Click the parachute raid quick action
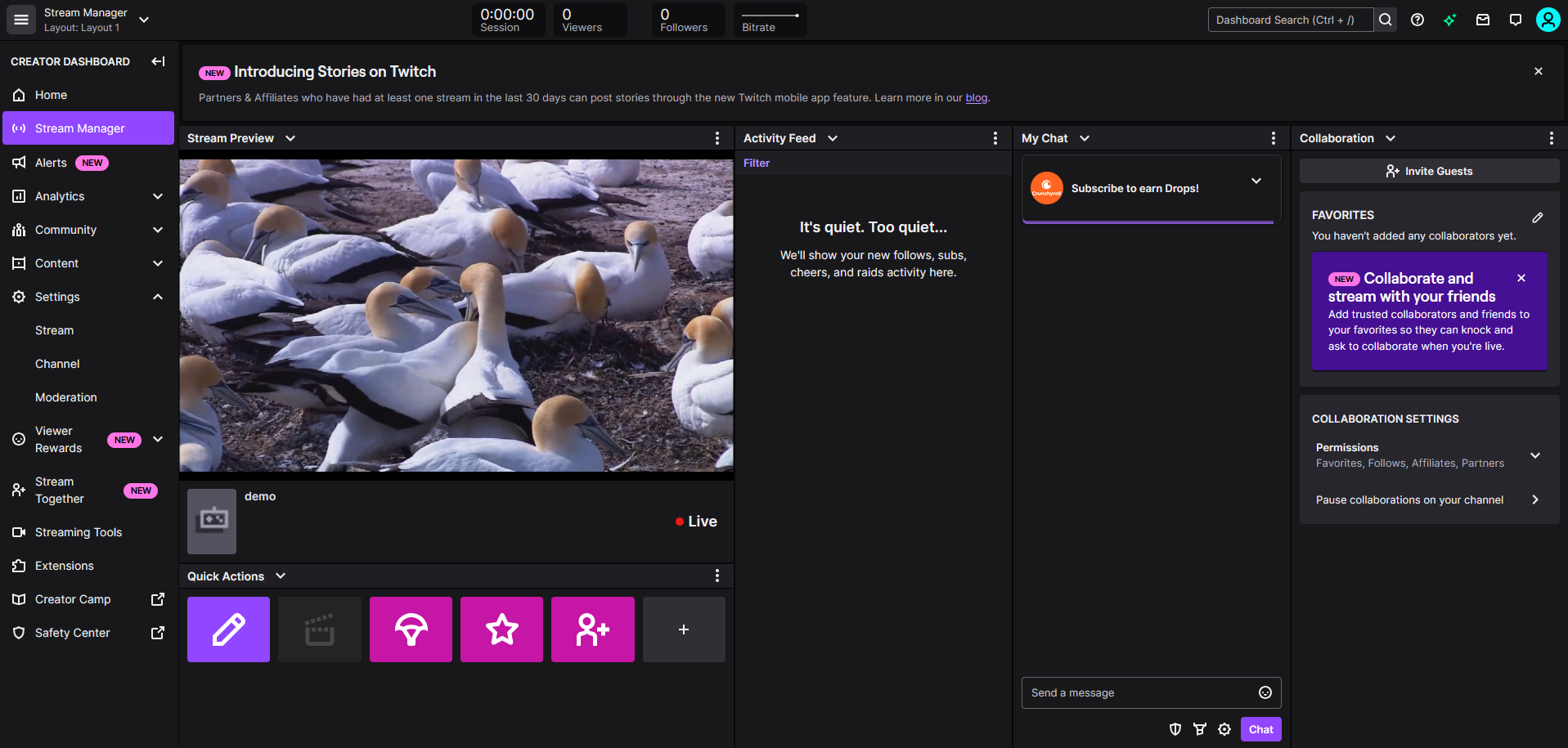The width and height of the screenshot is (1568, 748). [411, 629]
